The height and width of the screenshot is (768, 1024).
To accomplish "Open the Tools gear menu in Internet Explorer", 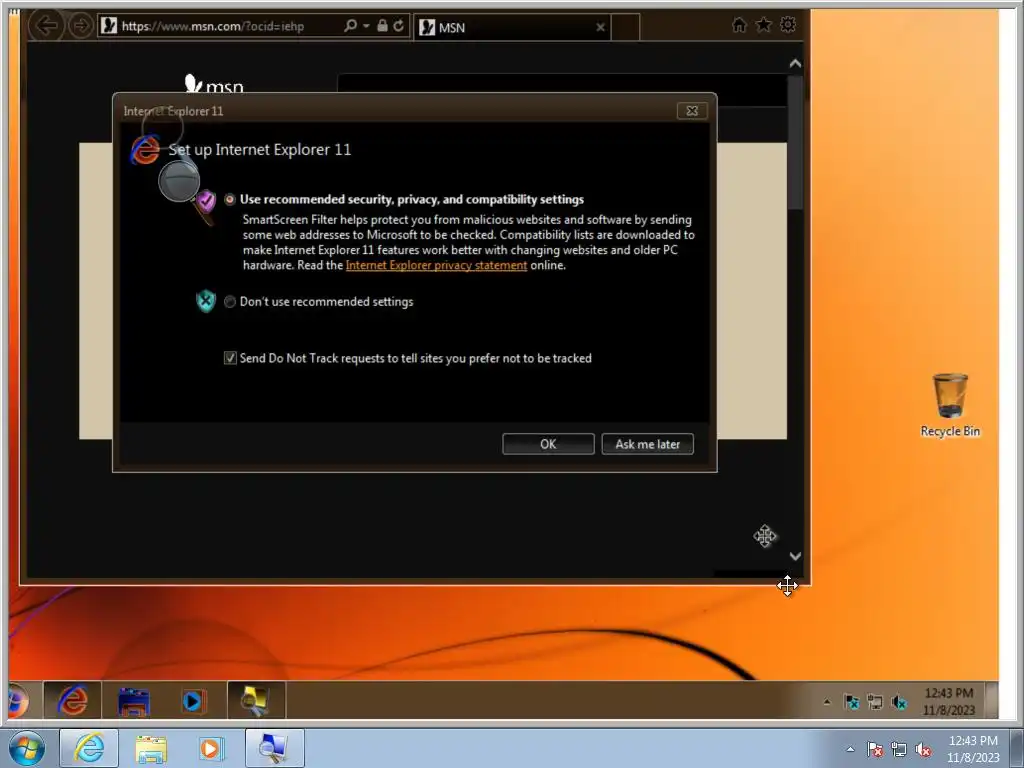I will click(788, 25).
